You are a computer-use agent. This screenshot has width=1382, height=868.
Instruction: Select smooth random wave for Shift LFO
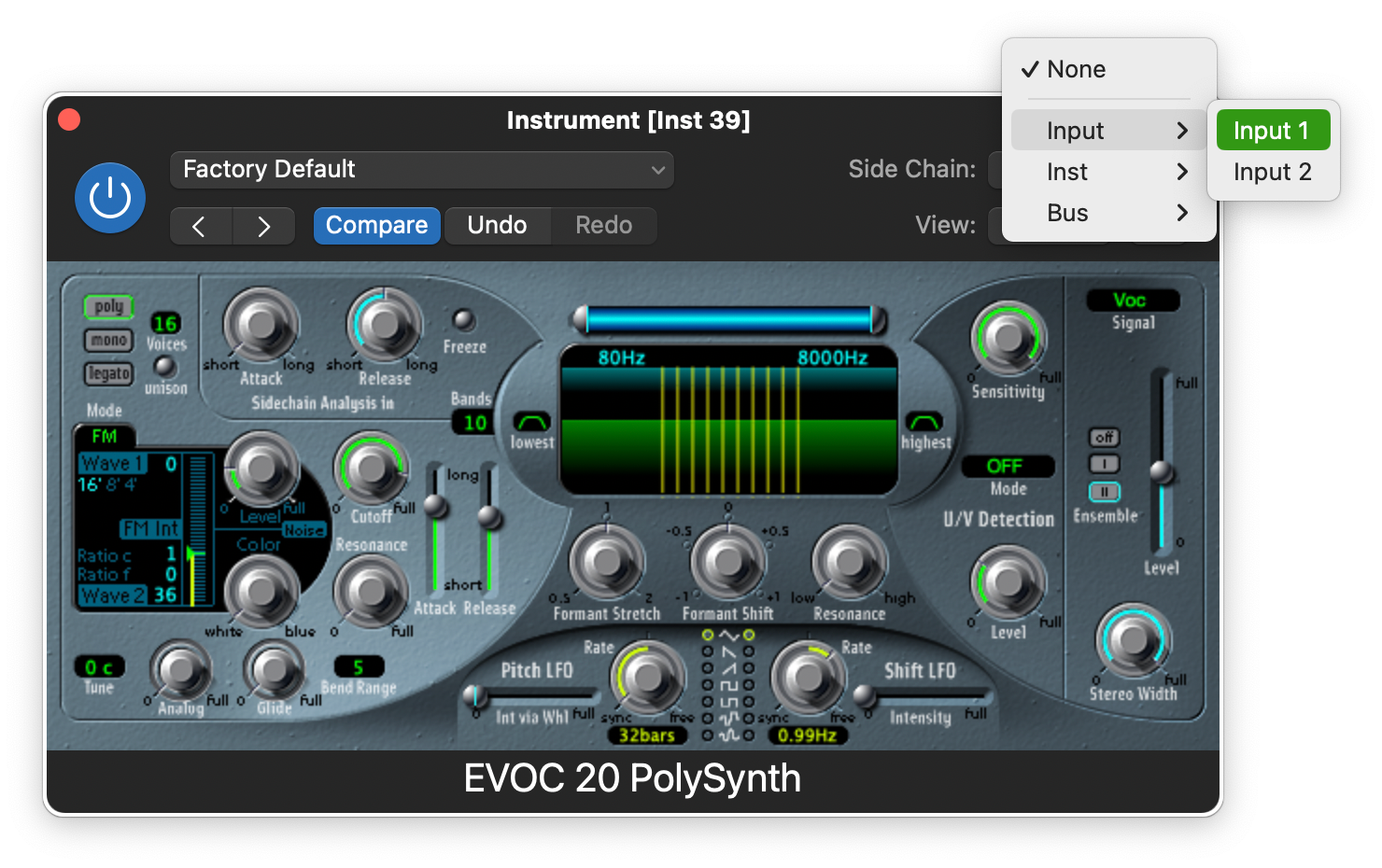coord(749,735)
